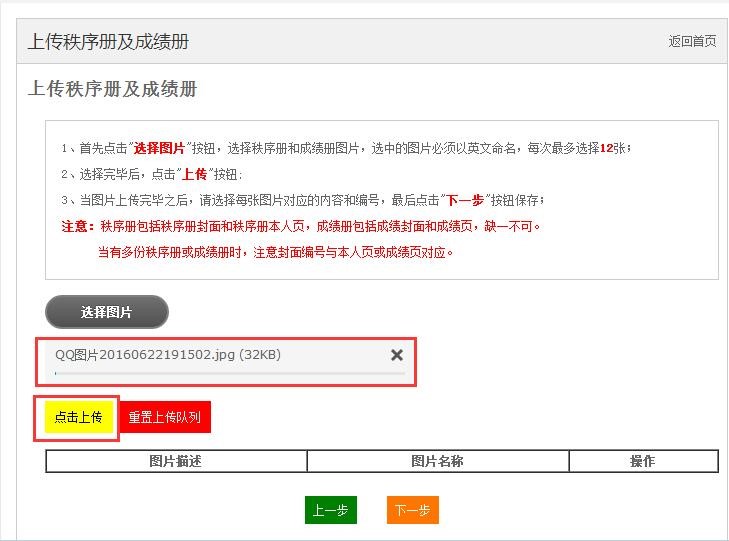Screen dimensions: 729x541
Task: Click the 图片名称 column header
Action: click(437, 461)
